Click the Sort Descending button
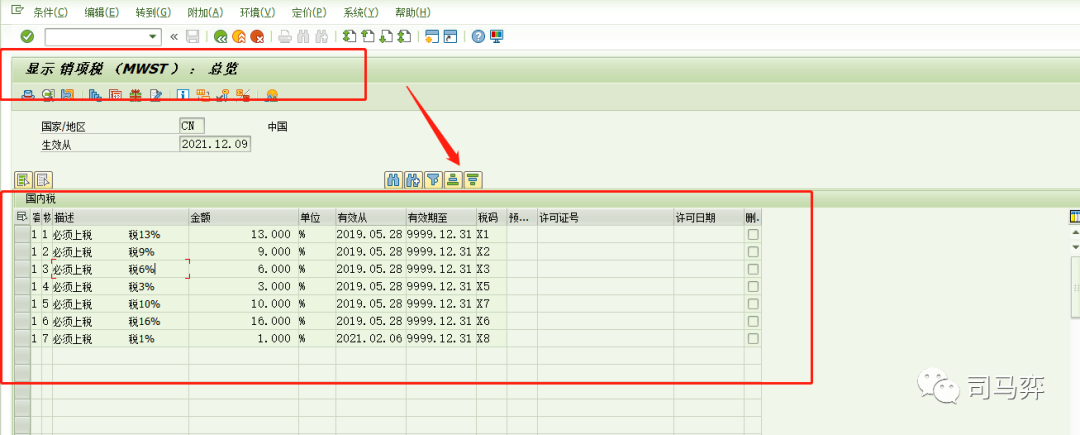Viewport: 1080px width, 435px height. (472, 180)
